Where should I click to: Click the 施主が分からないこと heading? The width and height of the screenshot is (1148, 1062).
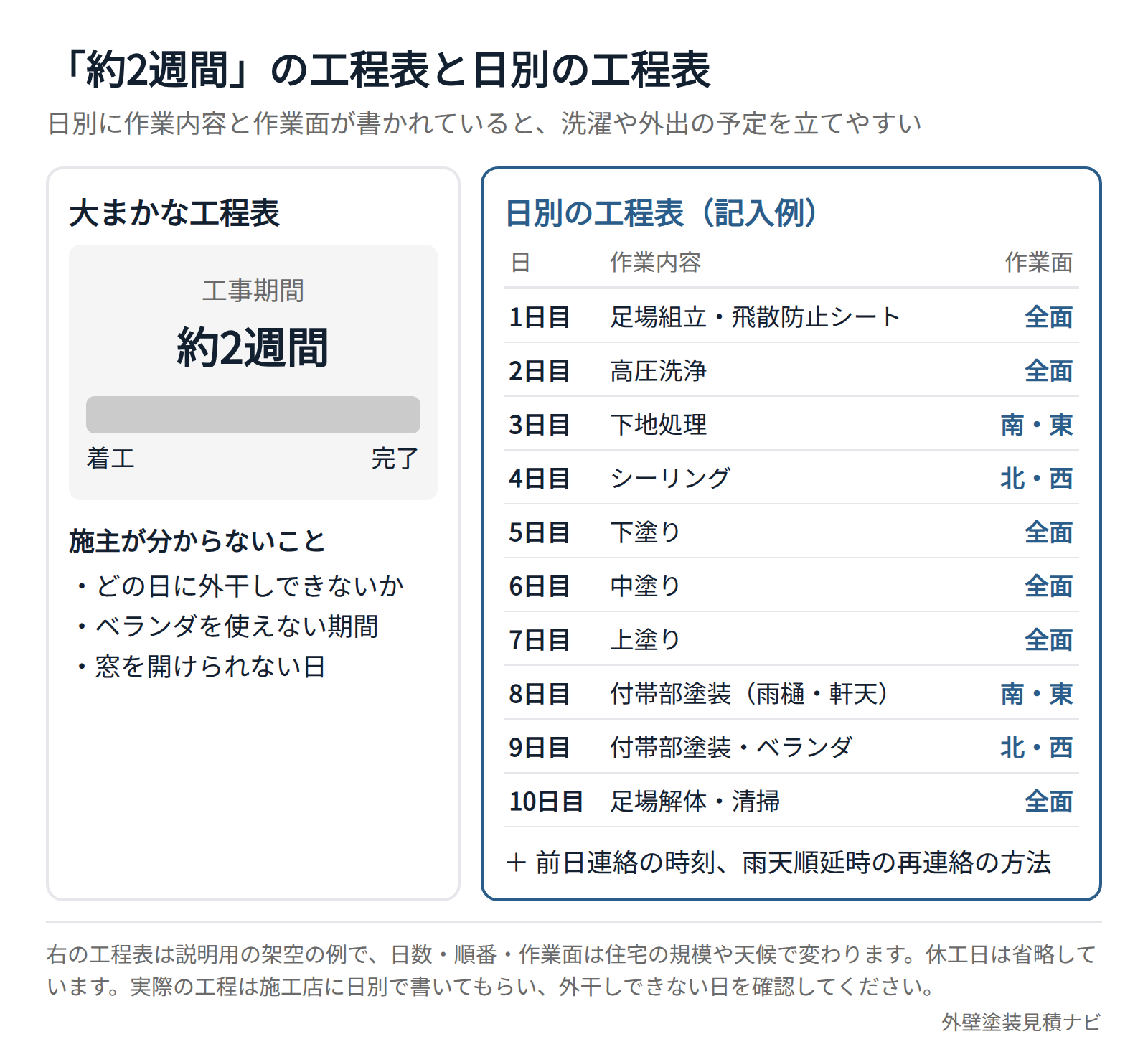tap(197, 540)
